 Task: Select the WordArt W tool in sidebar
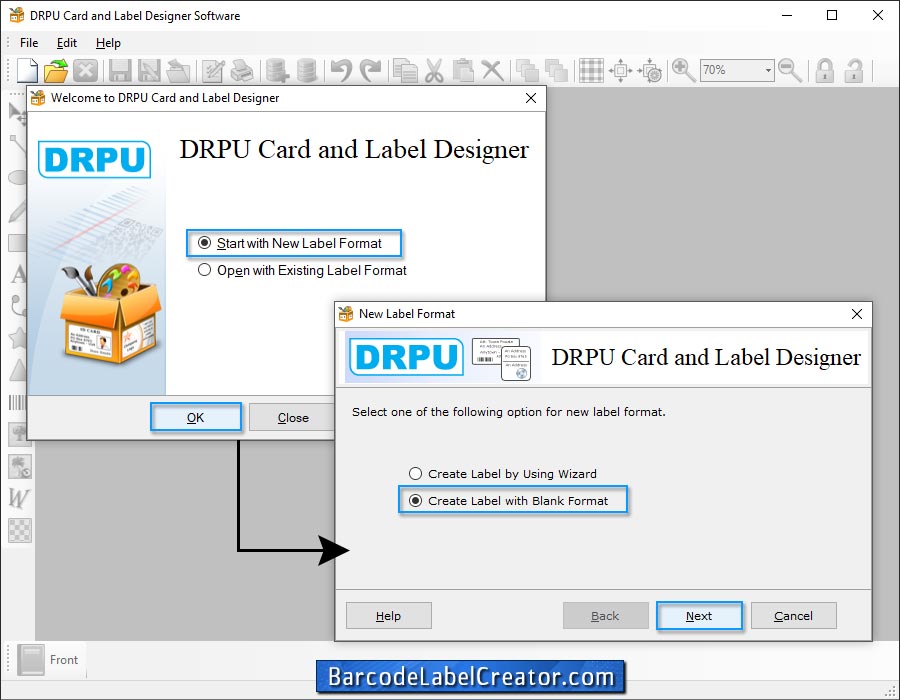(18, 498)
